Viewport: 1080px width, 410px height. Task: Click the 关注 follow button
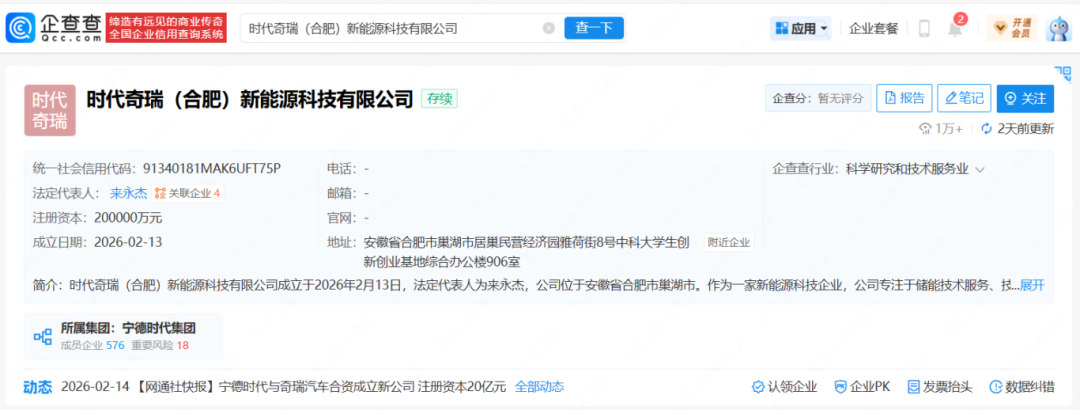coord(1025,99)
